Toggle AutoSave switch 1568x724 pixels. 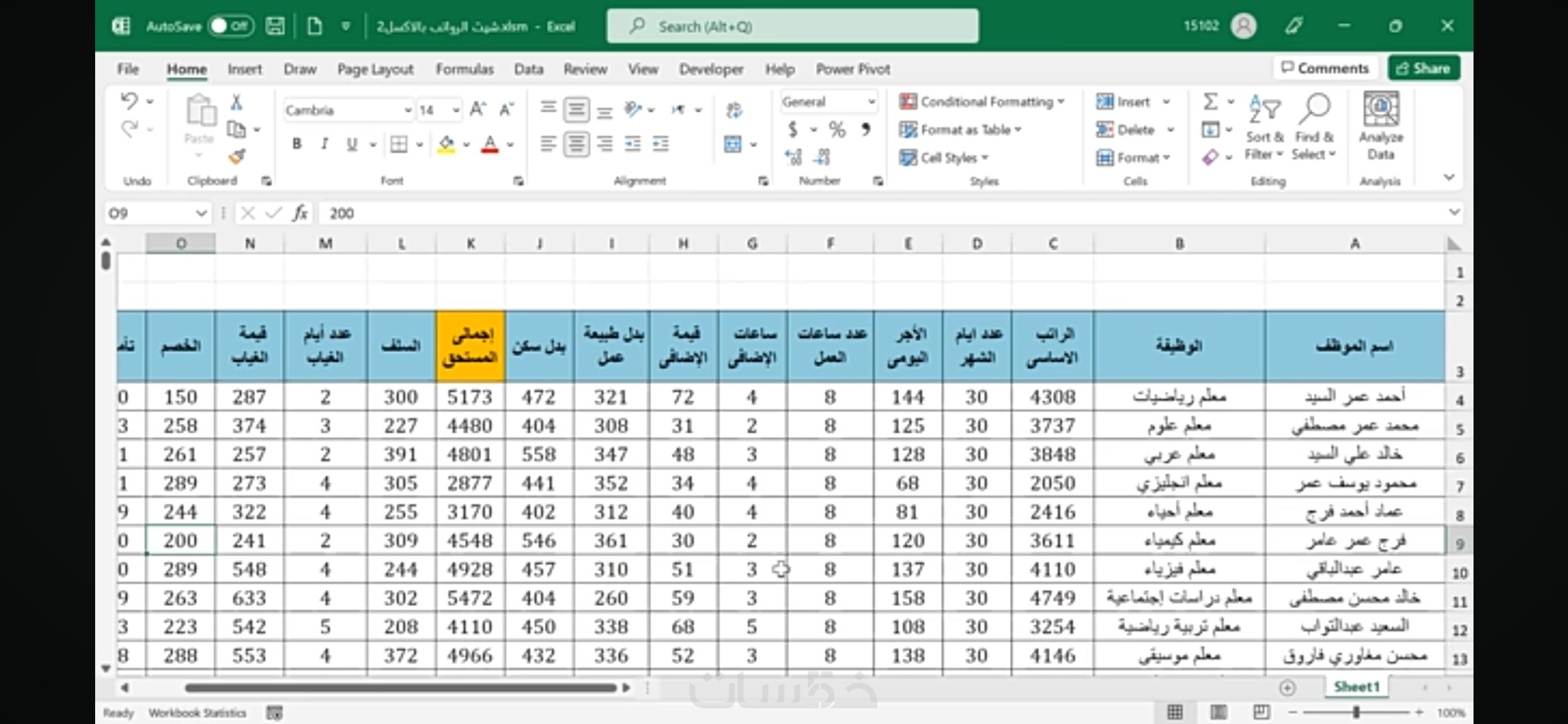[230, 26]
